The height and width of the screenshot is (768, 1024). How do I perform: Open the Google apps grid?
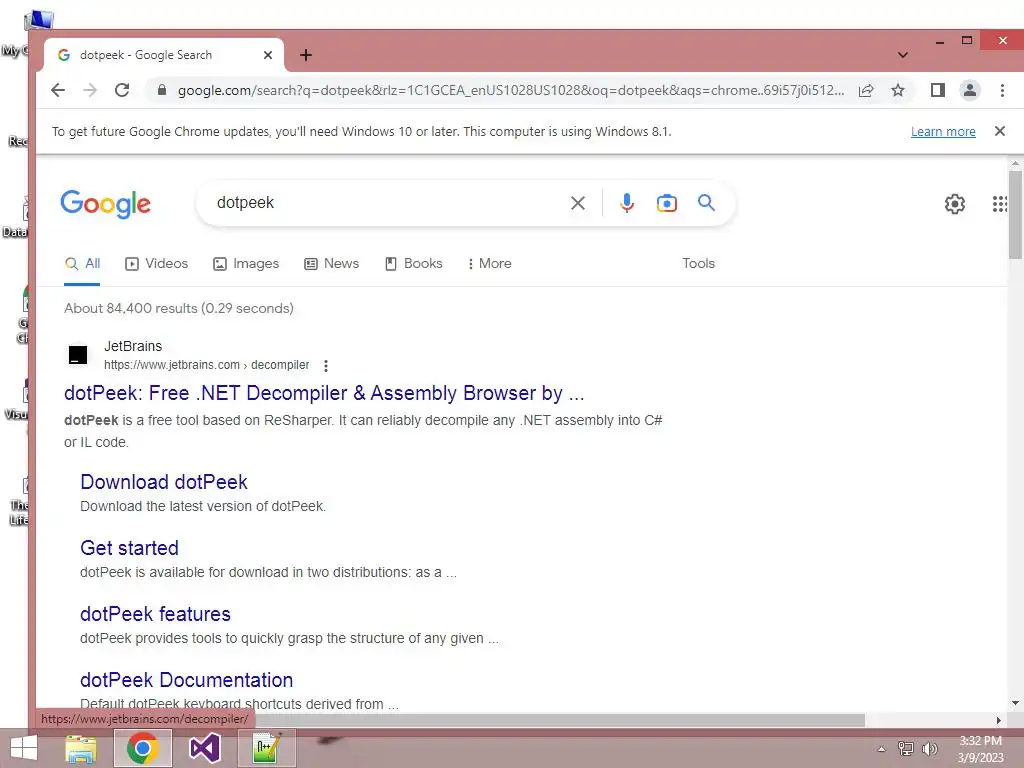999,204
